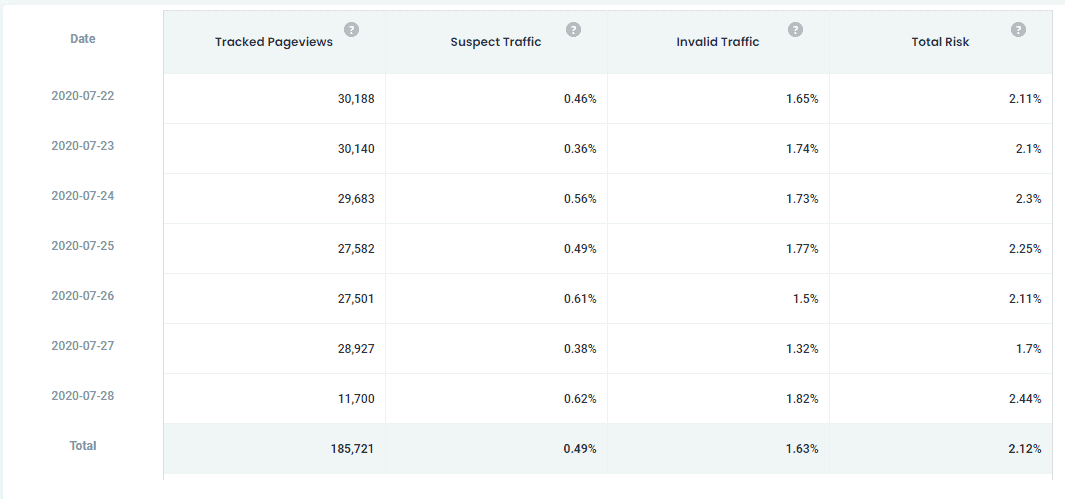
Task: Click the Total Risk header label
Action: pyautogui.click(x=940, y=42)
